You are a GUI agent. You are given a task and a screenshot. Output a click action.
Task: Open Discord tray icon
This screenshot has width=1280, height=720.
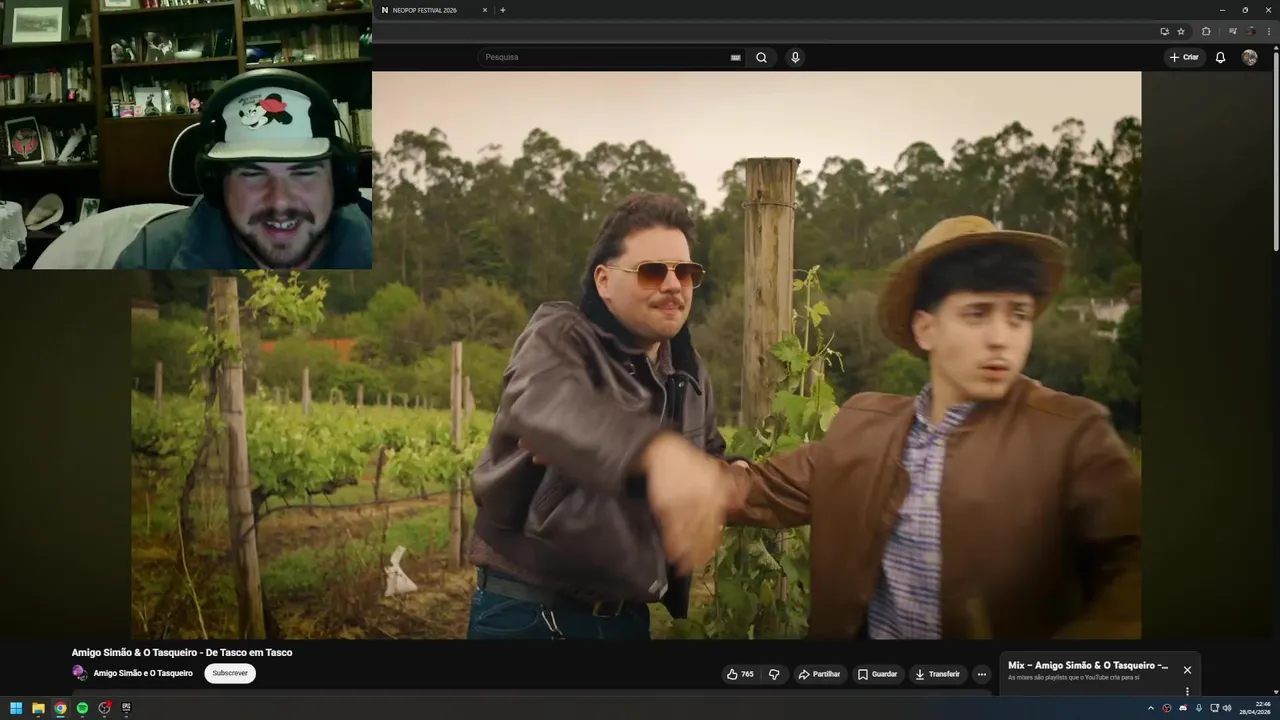click(x=1182, y=708)
